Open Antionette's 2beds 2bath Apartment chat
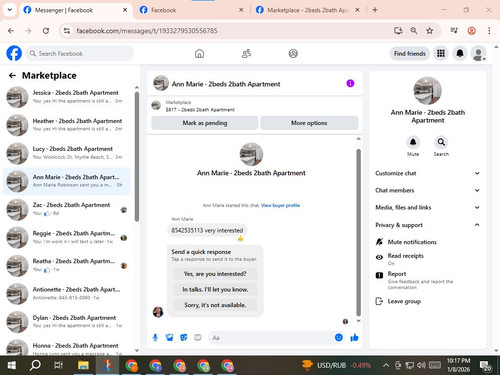 point(67,294)
